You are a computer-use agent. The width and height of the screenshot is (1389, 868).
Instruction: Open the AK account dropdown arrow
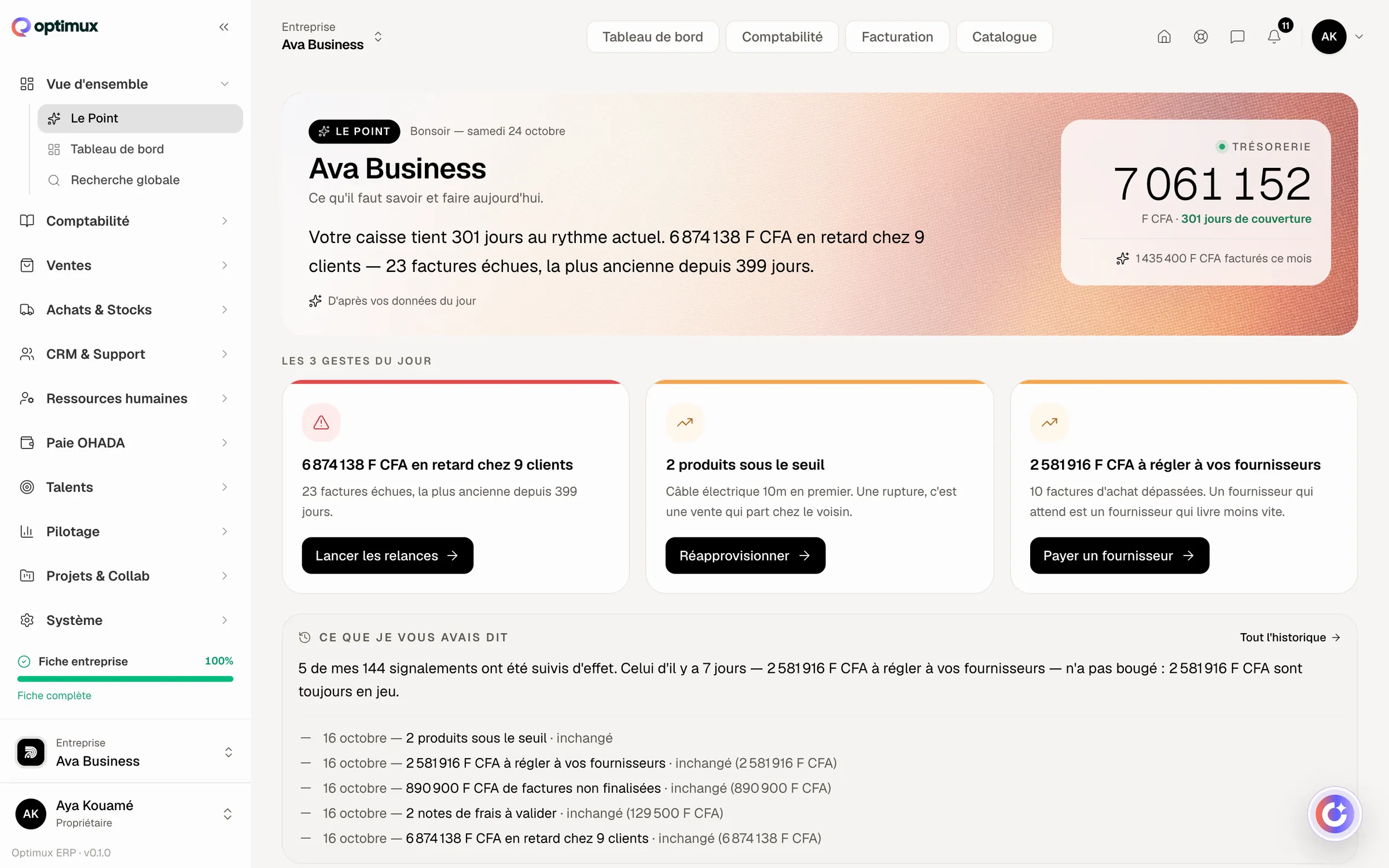click(x=1359, y=37)
